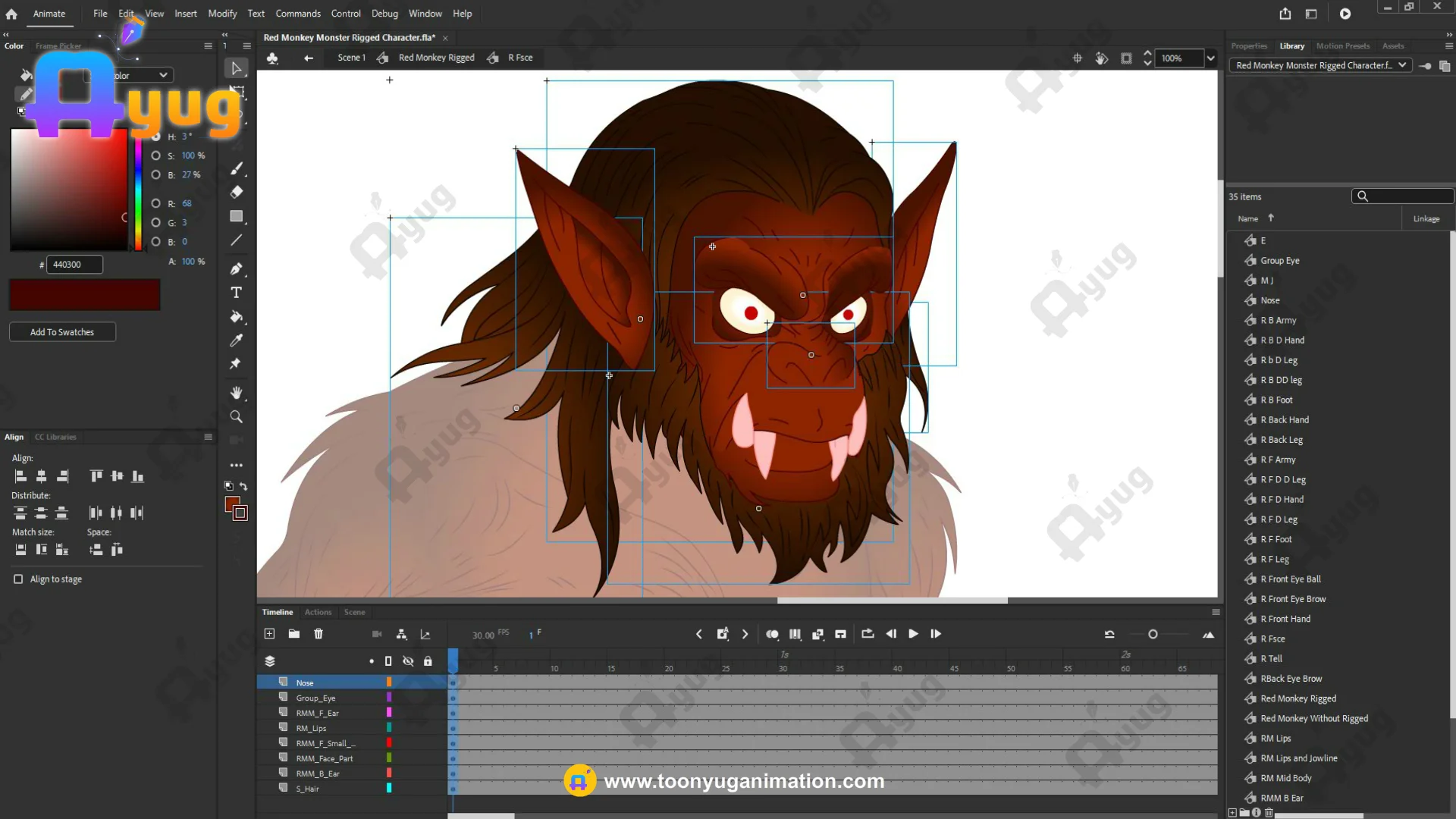The height and width of the screenshot is (819, 1456).
Task: Play the timeline animation
Action: [913, 634]
